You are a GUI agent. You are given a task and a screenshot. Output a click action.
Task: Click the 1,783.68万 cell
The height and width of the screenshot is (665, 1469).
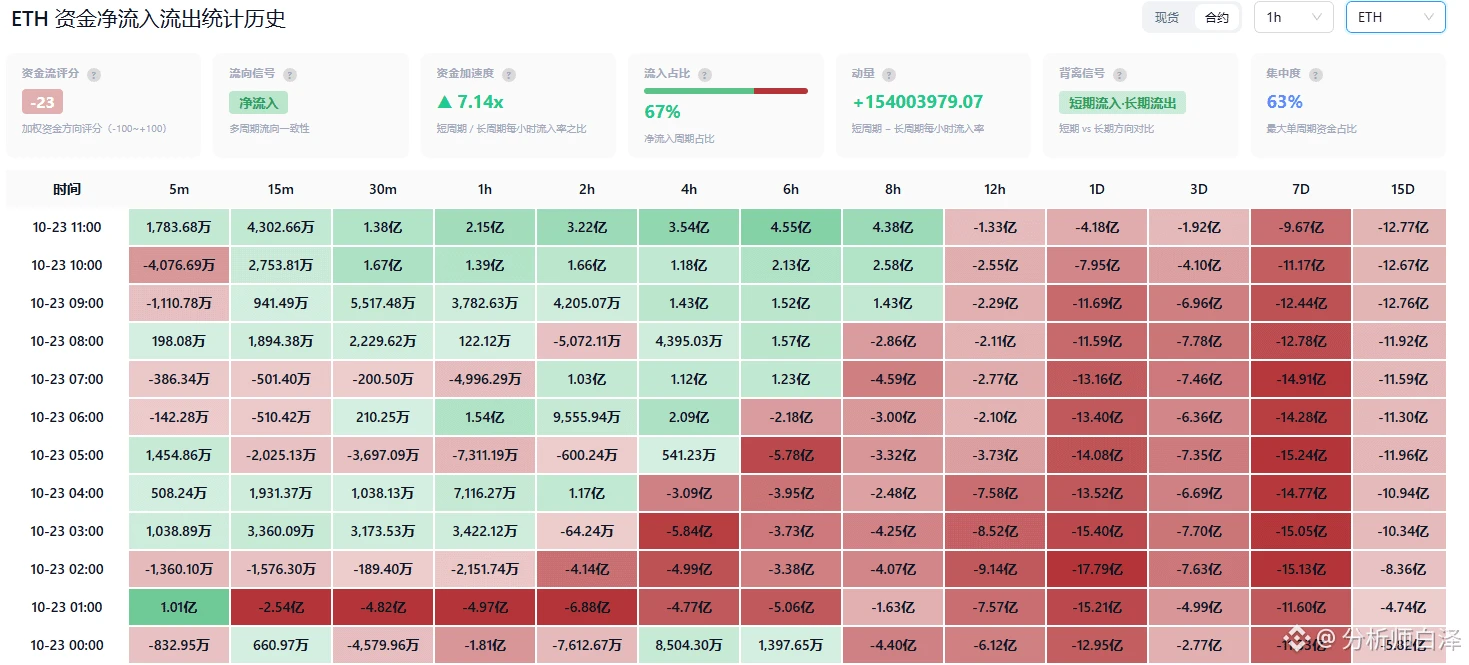point(179,227)
